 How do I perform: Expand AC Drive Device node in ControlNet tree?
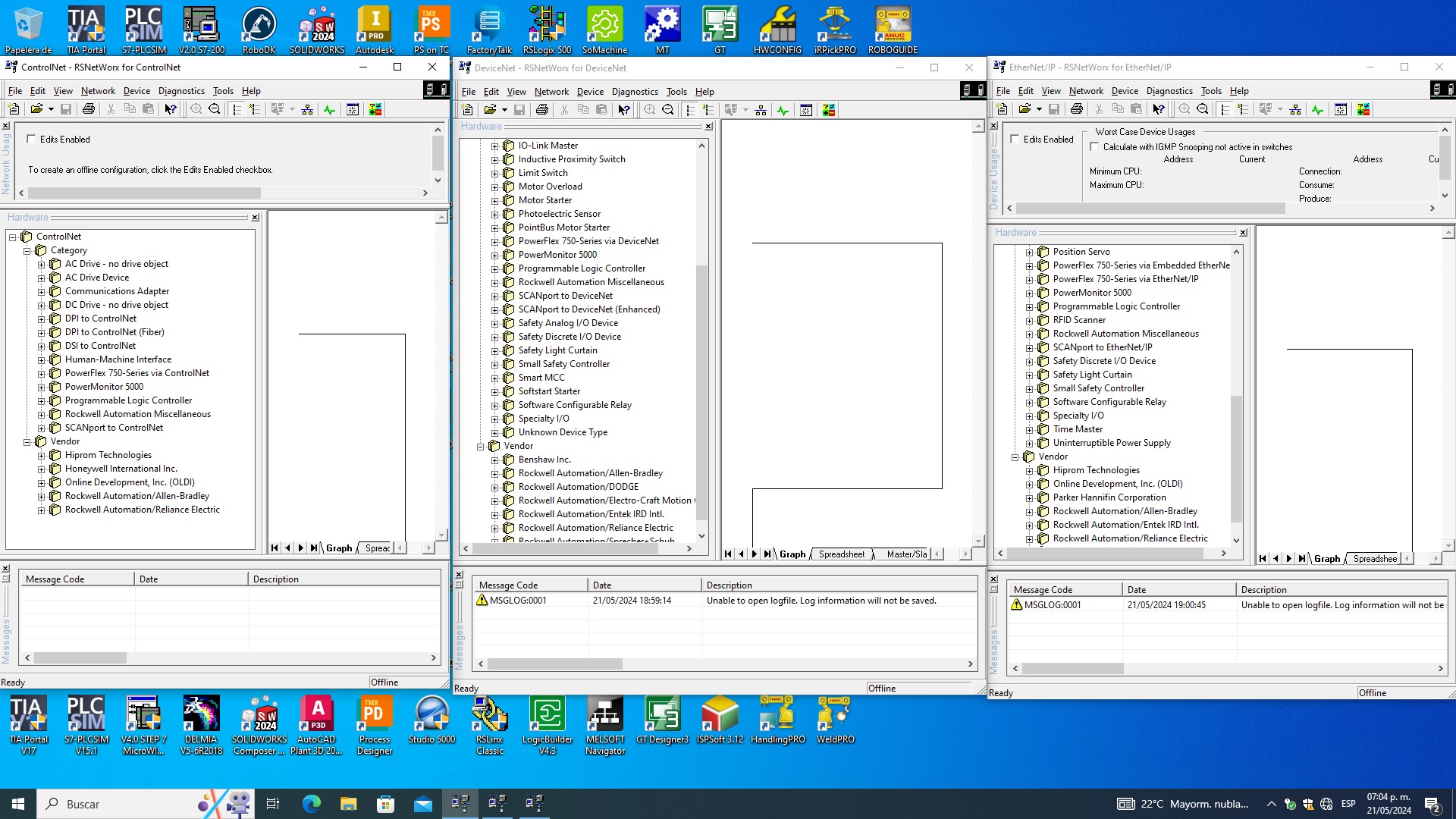(41, 278)
